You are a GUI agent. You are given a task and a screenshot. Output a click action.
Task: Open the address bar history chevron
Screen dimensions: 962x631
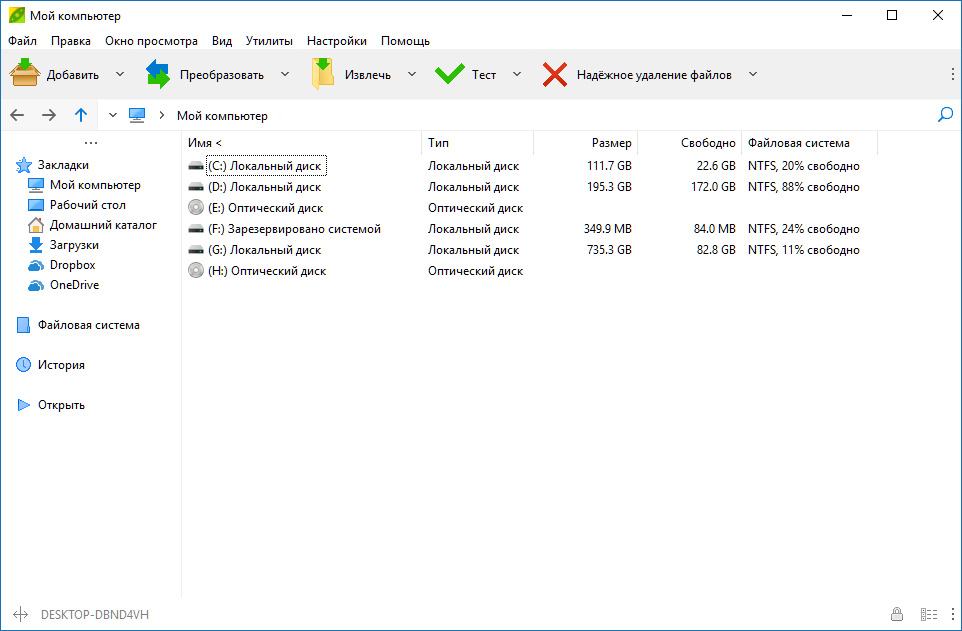[112, 115]
